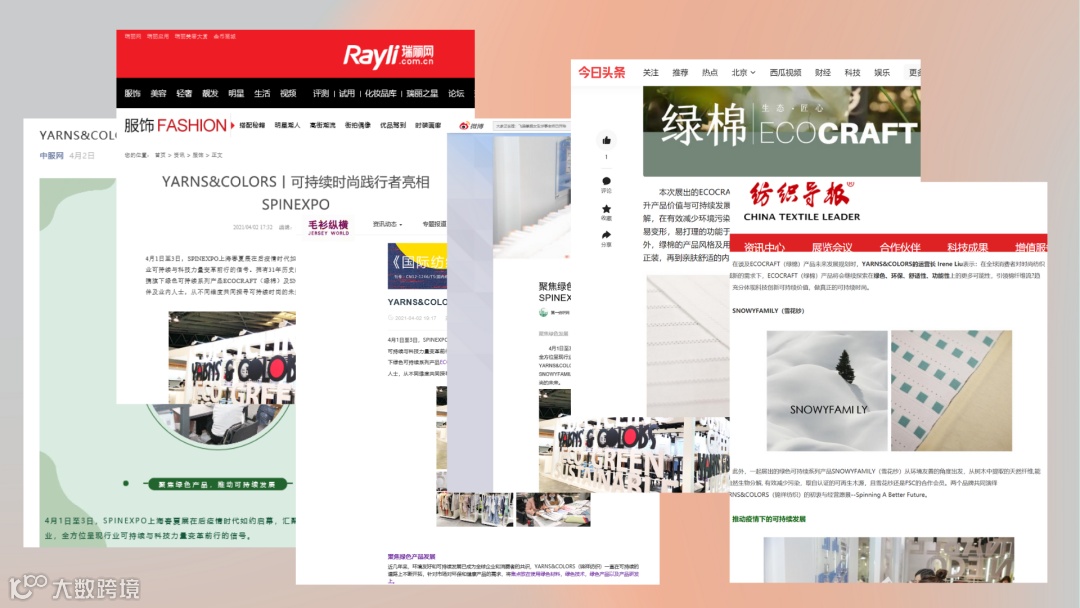Screen dimensions: 1080x608
Task: Click the thumbs-up like icon on Toutiao page
Action: pos(606,140)
